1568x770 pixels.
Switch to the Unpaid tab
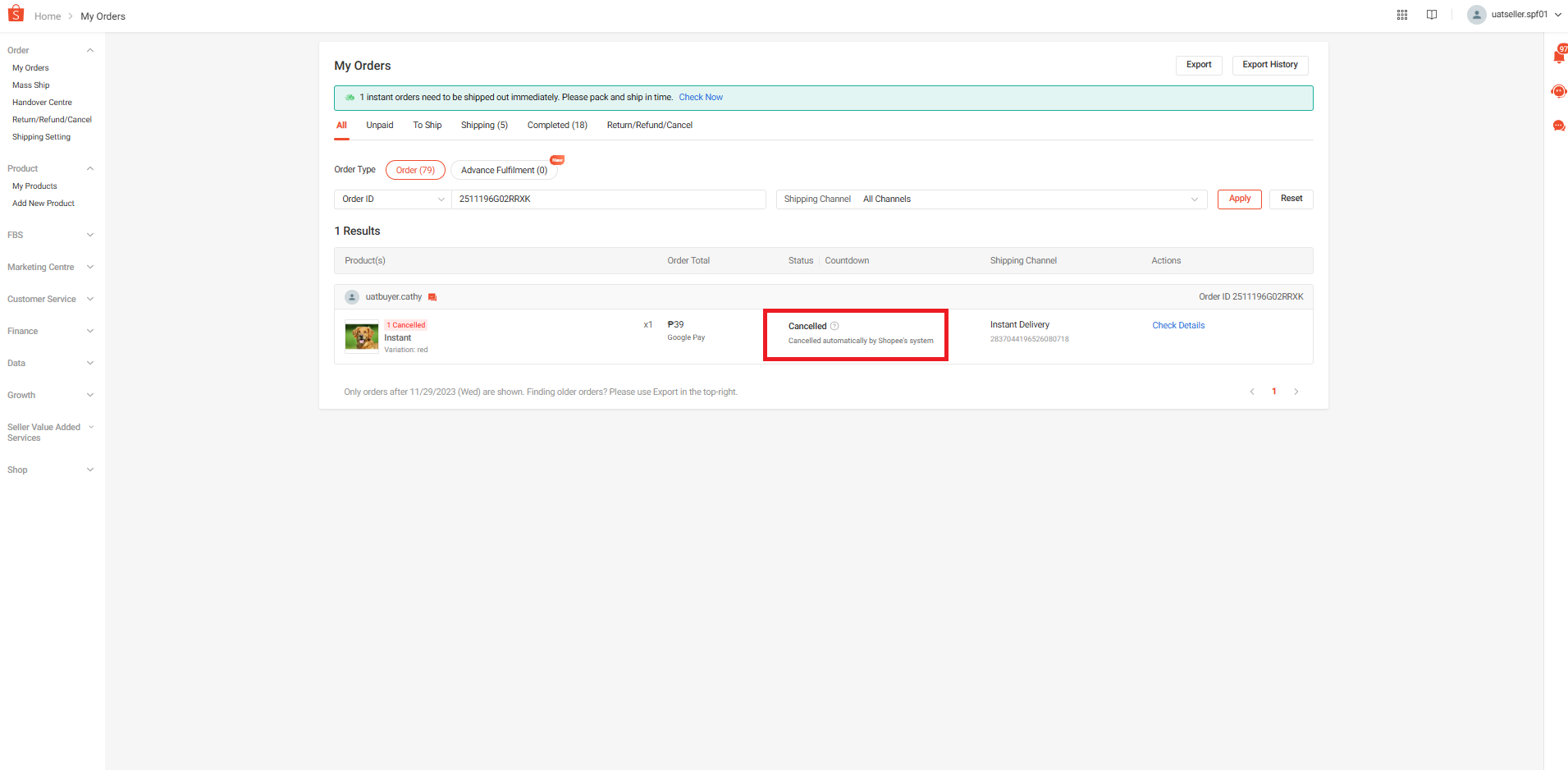[380, 126]
